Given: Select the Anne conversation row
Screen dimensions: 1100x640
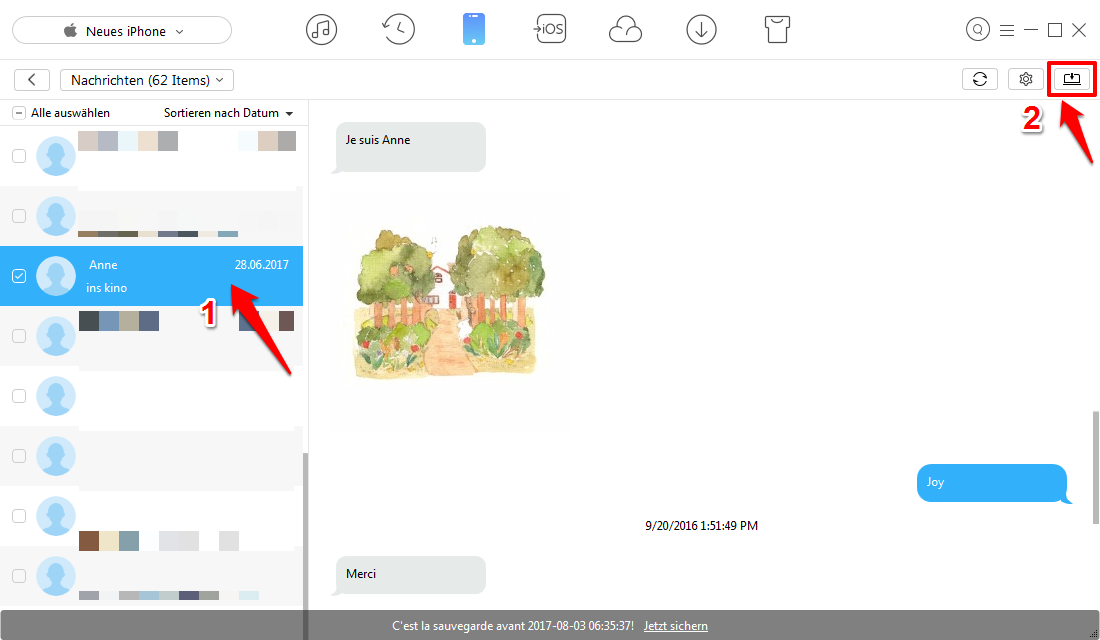Looking at the screenshot, I should point(152,276).
